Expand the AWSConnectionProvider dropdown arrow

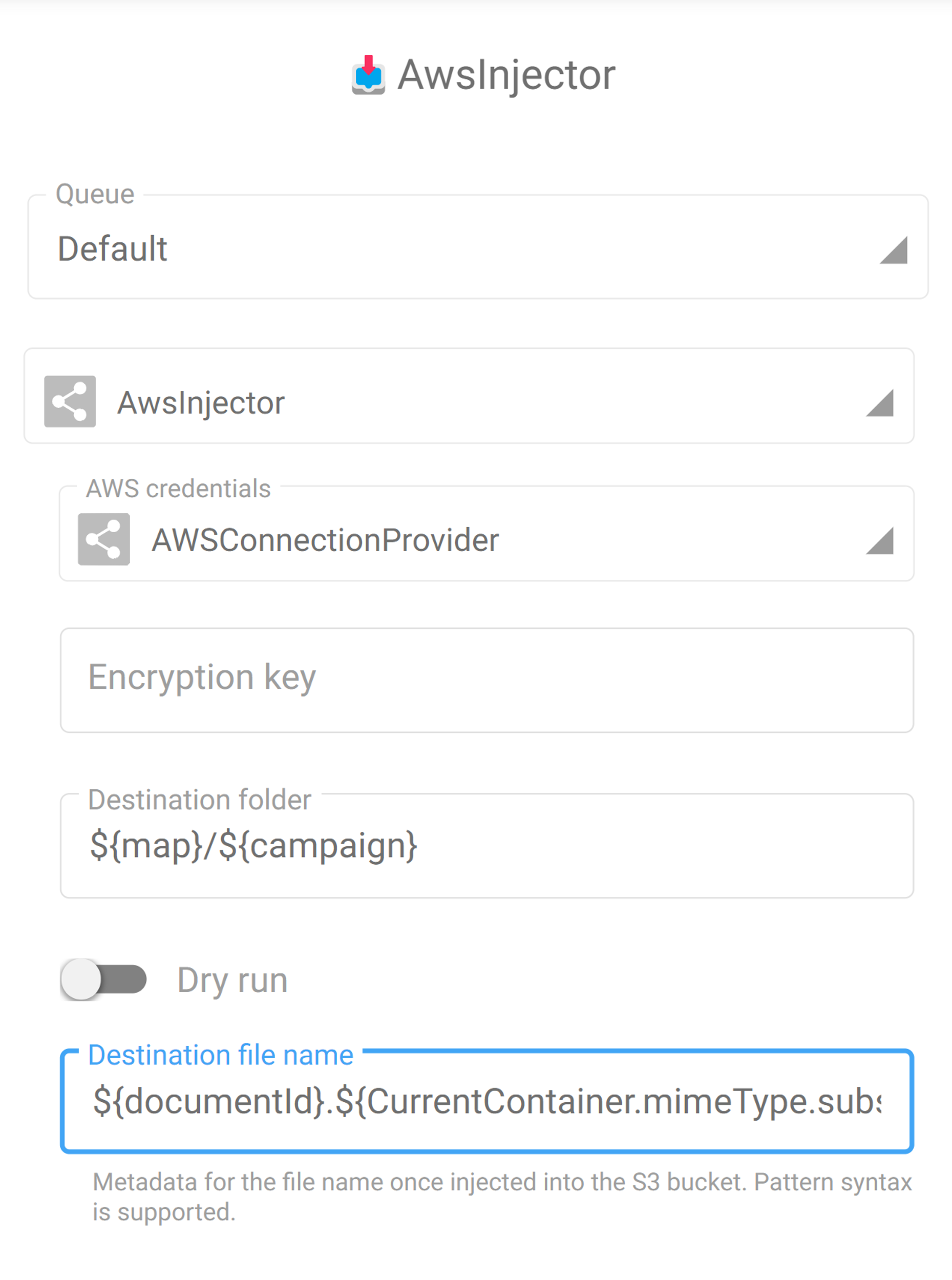click(x=879, y=540)
